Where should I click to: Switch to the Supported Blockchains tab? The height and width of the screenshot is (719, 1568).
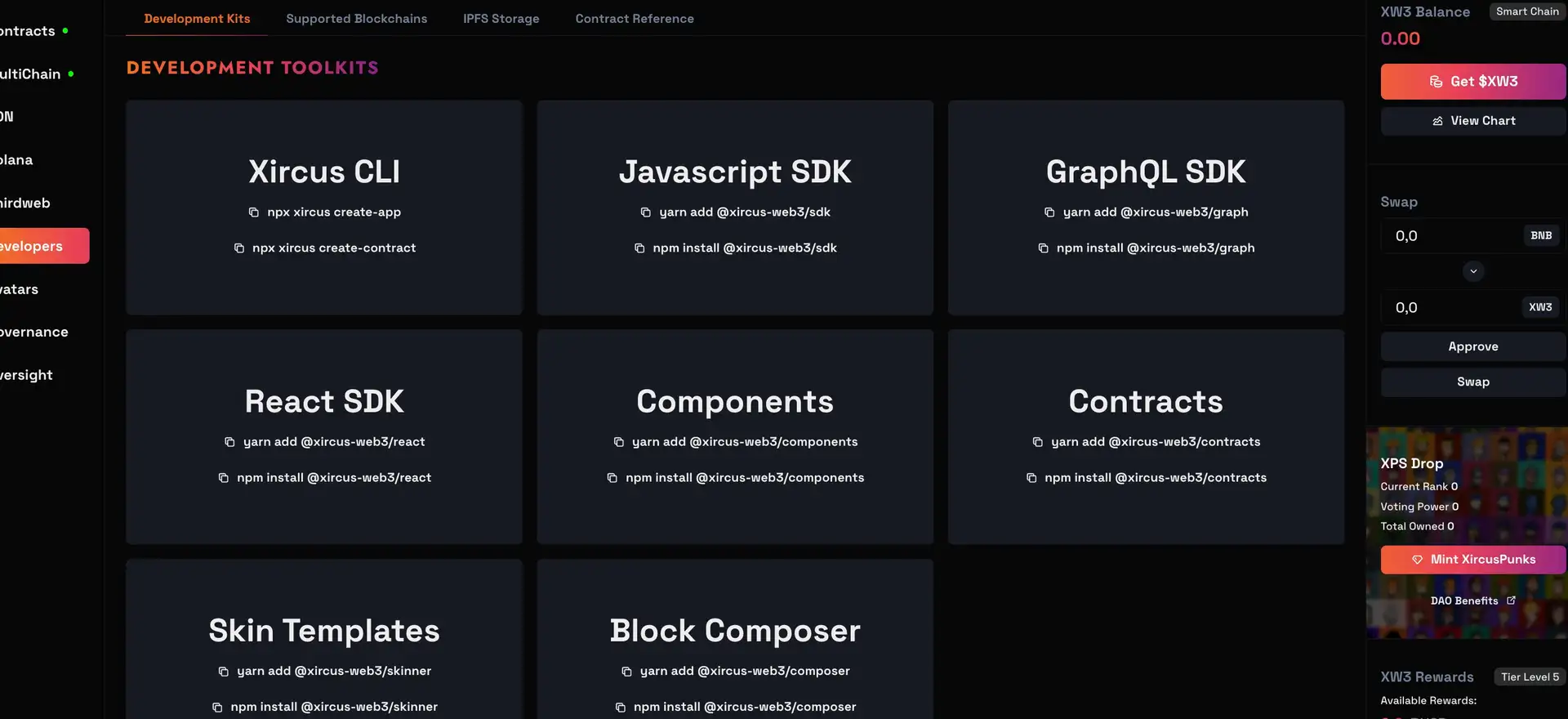pos(356,18)
